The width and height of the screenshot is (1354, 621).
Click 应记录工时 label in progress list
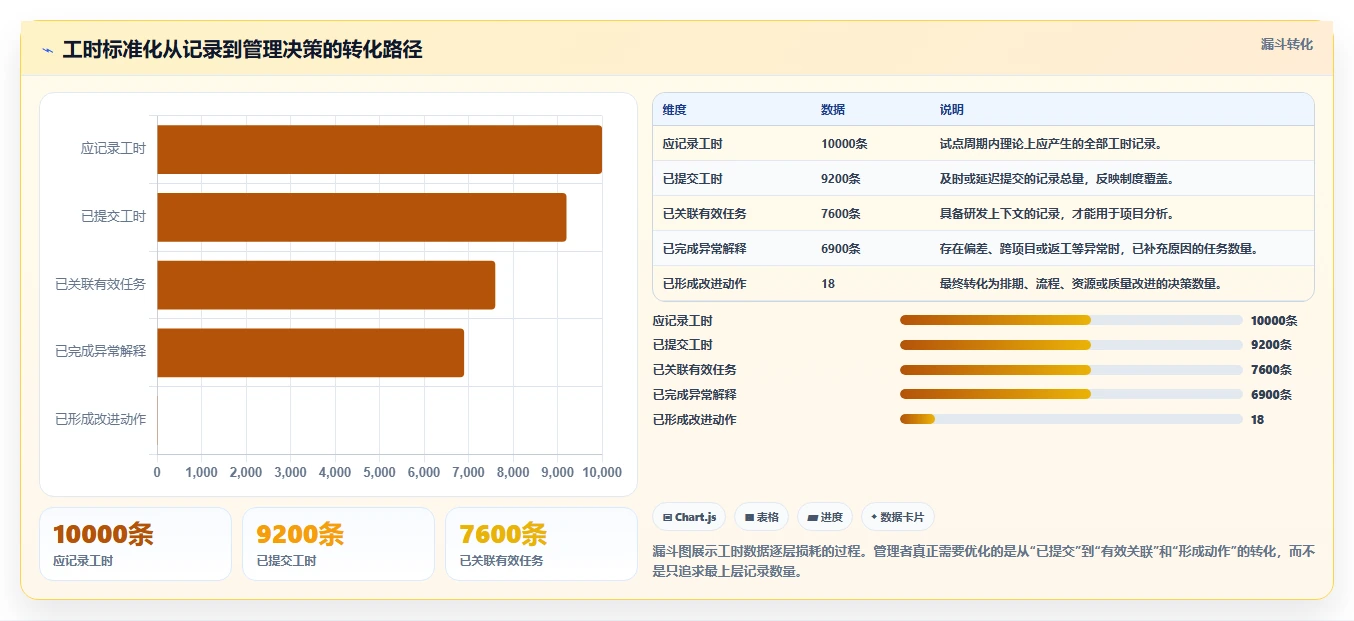(x=682, y=321)
